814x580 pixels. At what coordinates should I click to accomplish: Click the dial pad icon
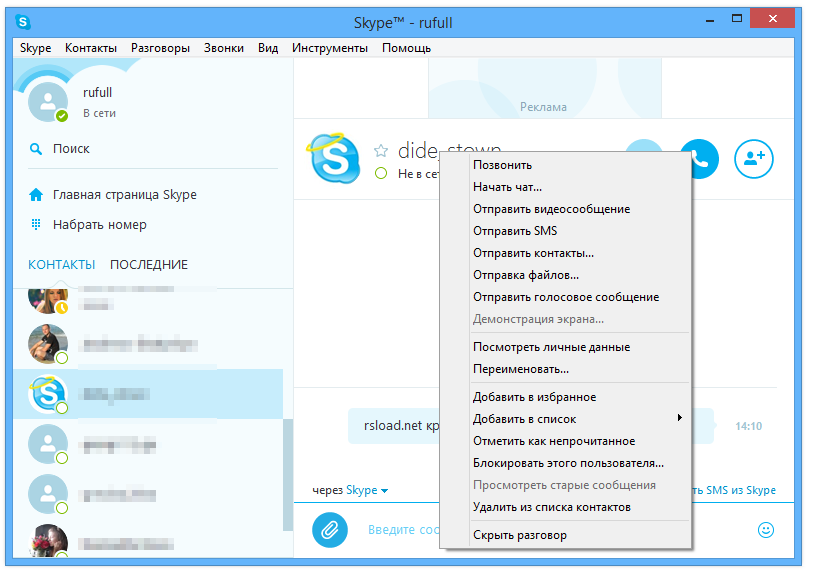pyautogui.click(x=36, y=225)
